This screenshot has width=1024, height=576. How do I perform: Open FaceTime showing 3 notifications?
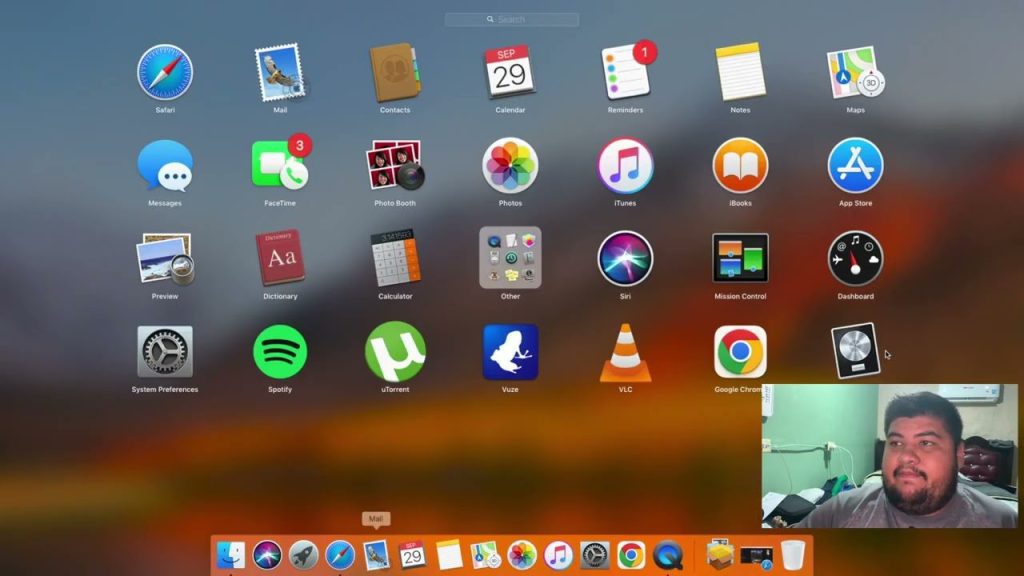point(280,166)
